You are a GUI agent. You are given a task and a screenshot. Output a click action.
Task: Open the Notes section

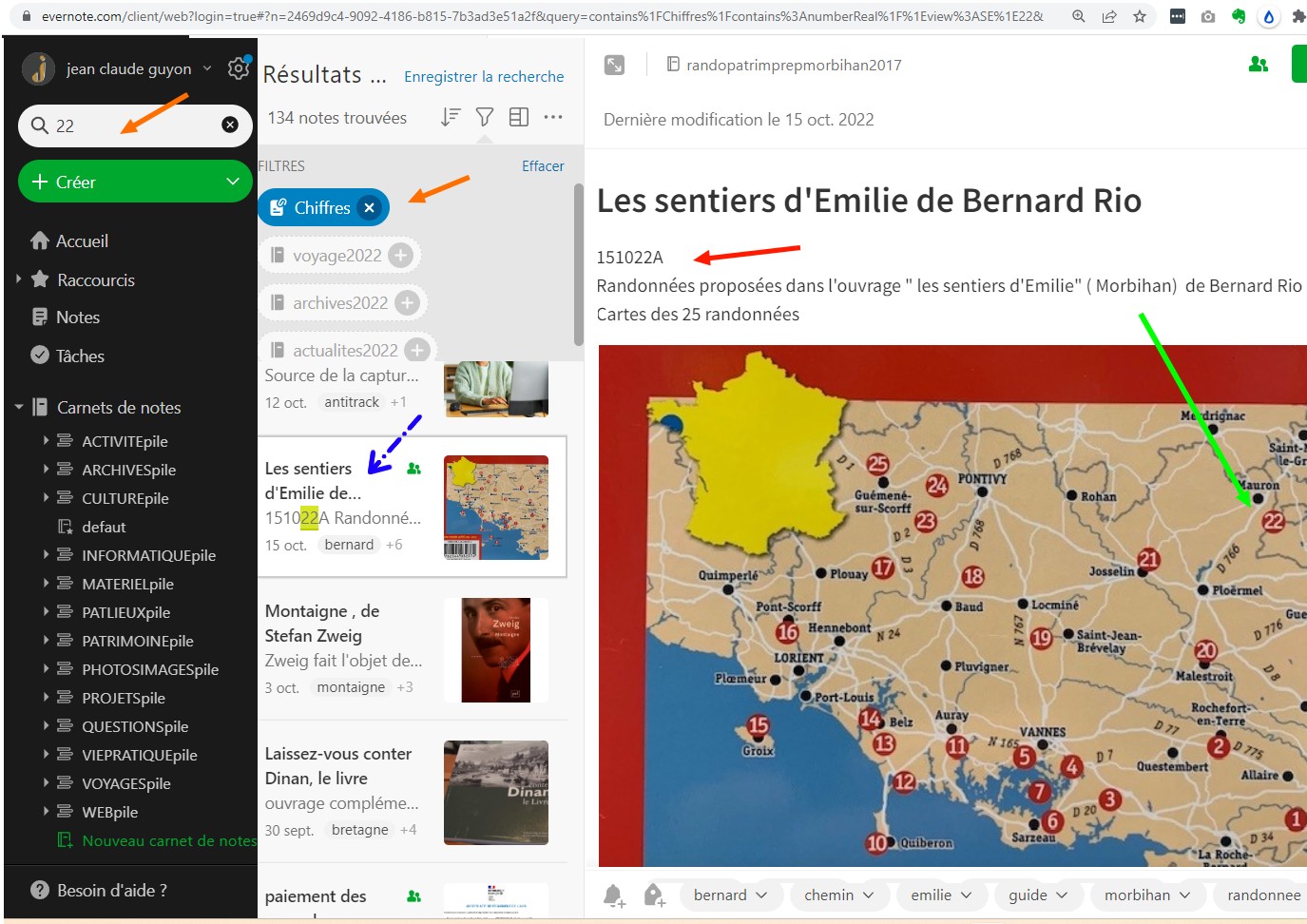[x=66, y=318]
